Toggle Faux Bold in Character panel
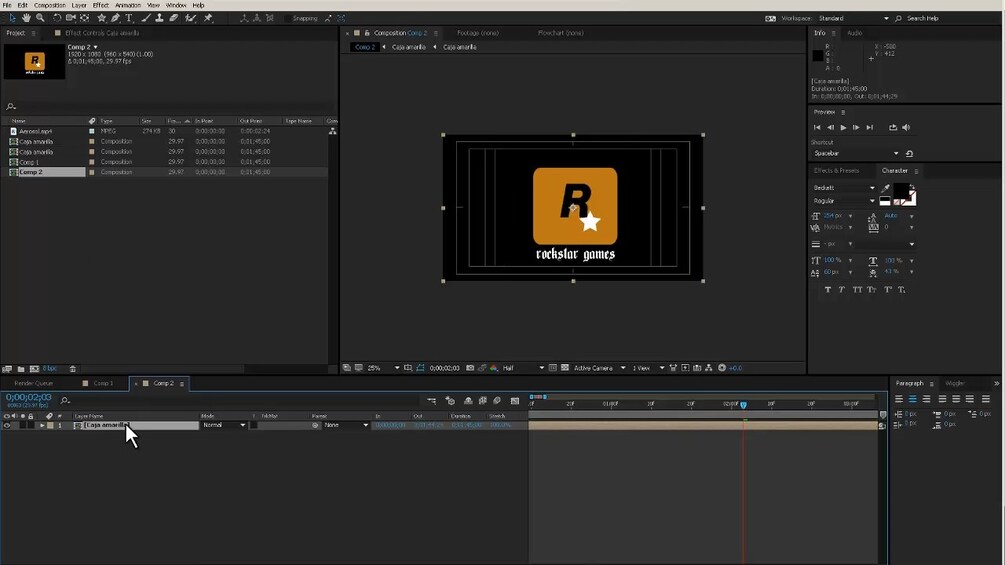Screen dimensions: 1005x565 827,290
